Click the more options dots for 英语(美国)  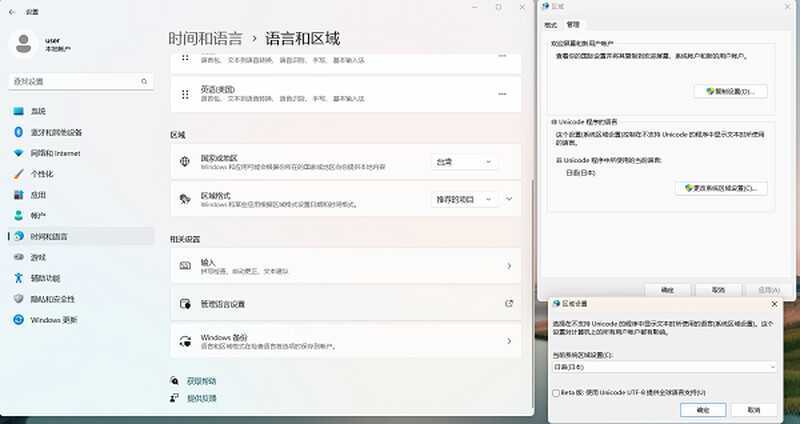500,93
